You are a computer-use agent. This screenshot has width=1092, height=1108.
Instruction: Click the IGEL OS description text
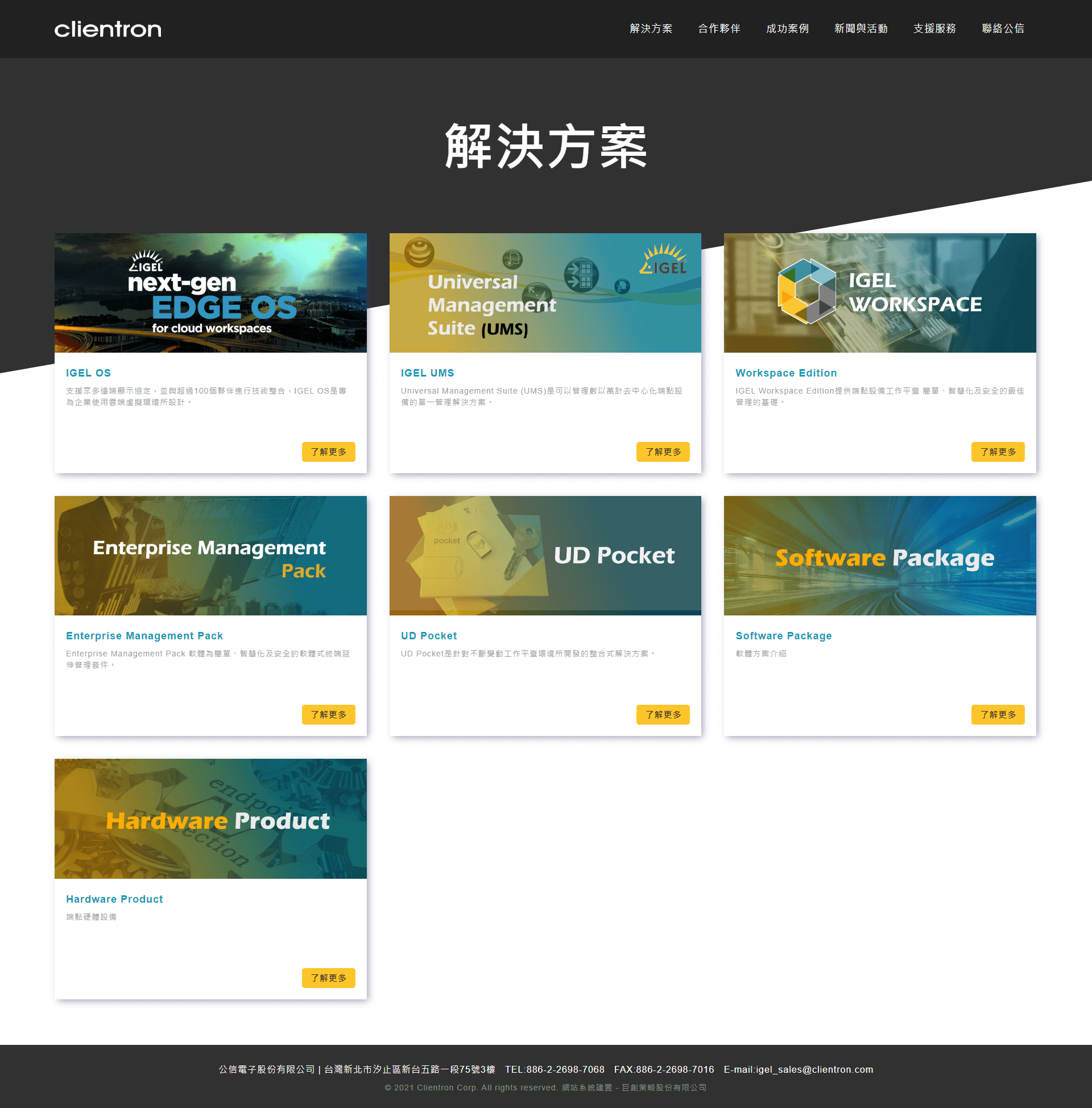[x=206, y=396]
